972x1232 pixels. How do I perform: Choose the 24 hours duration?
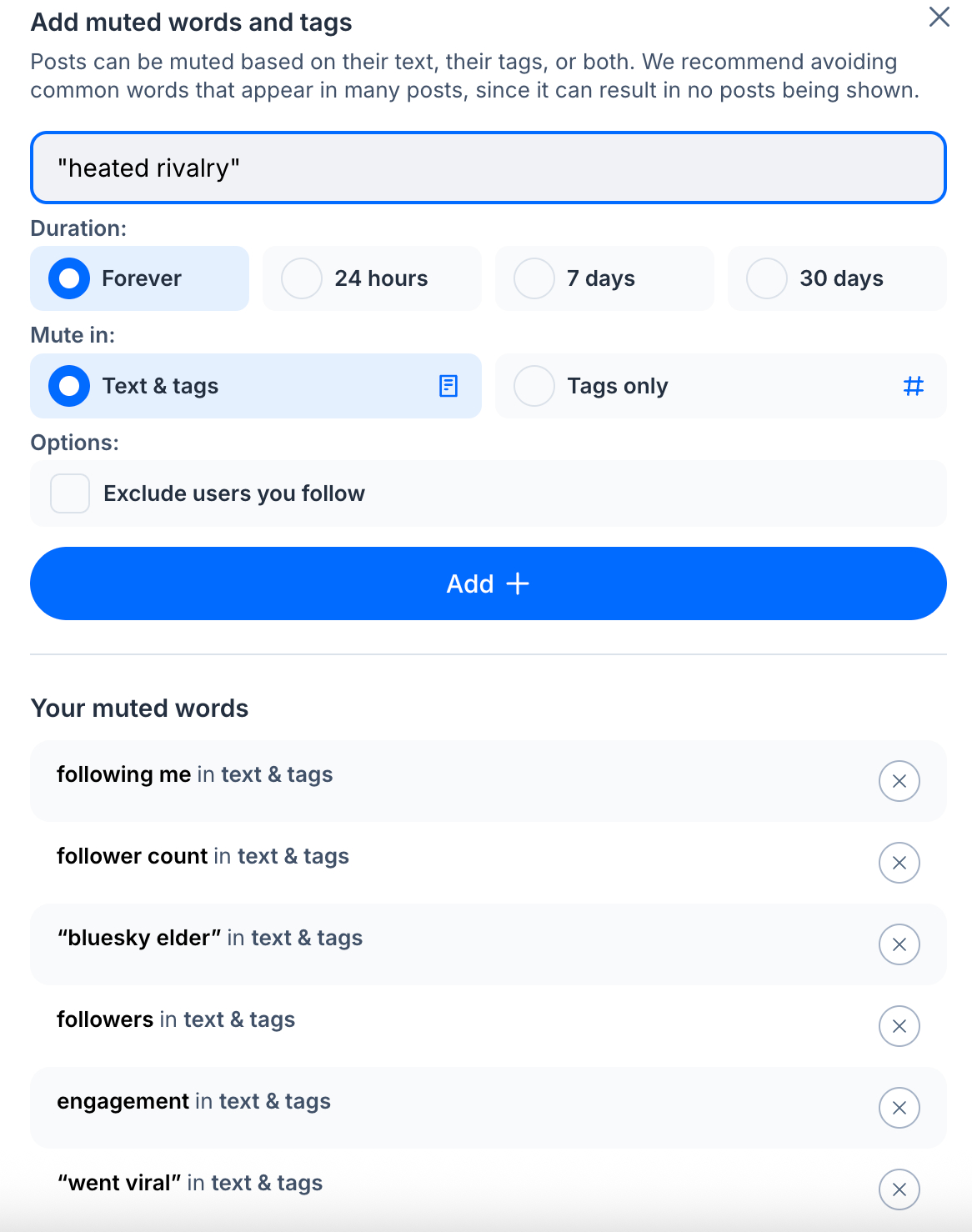coord(372,278)
